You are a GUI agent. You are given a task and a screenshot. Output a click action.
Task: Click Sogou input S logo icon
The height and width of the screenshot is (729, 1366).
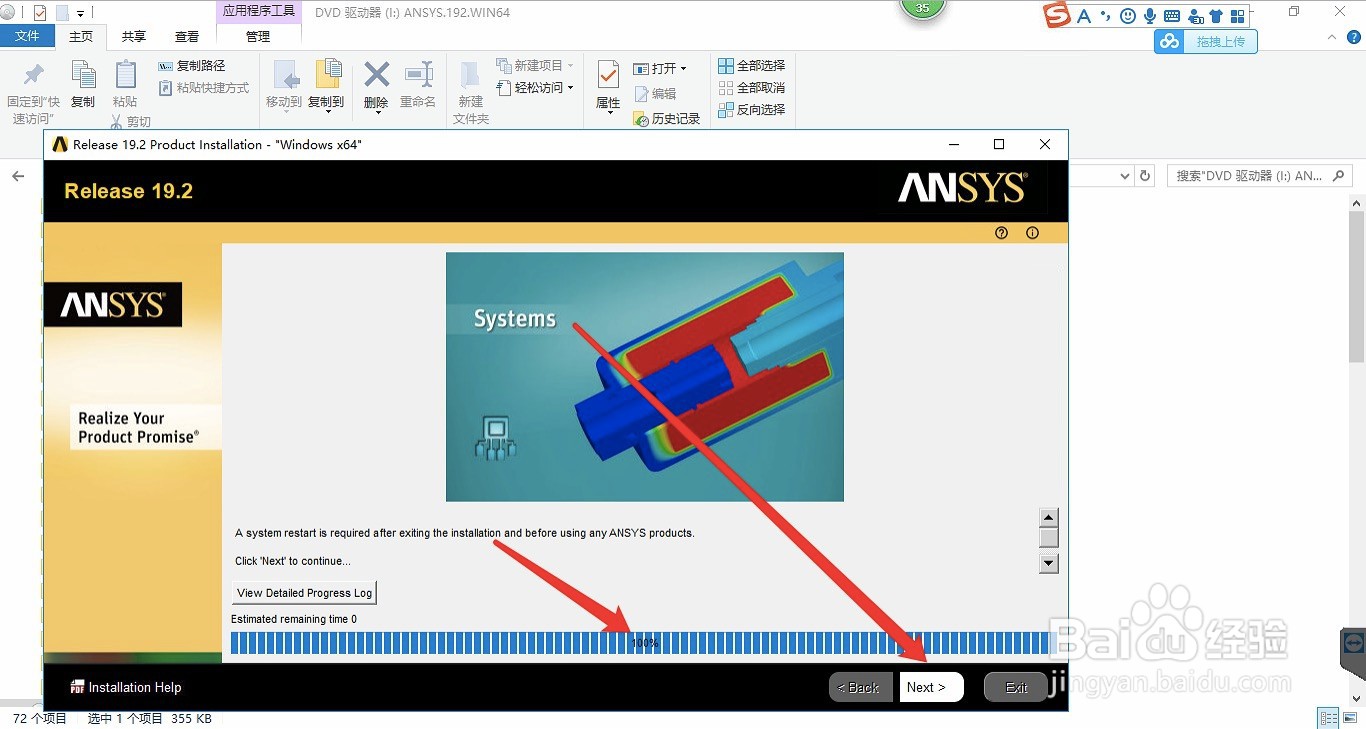pos(1057,15)
